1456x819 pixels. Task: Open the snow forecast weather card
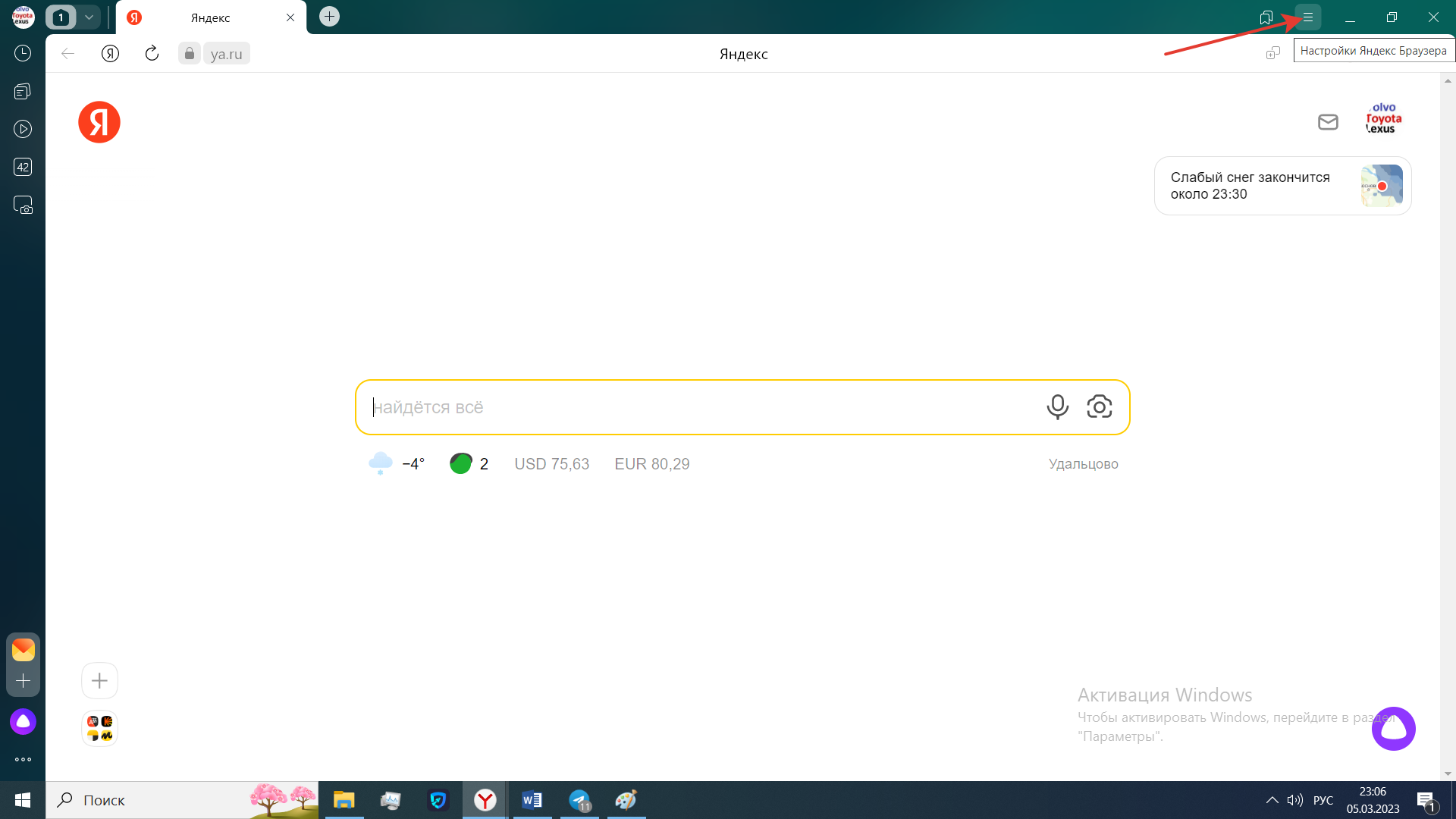tap(1282, 186)
